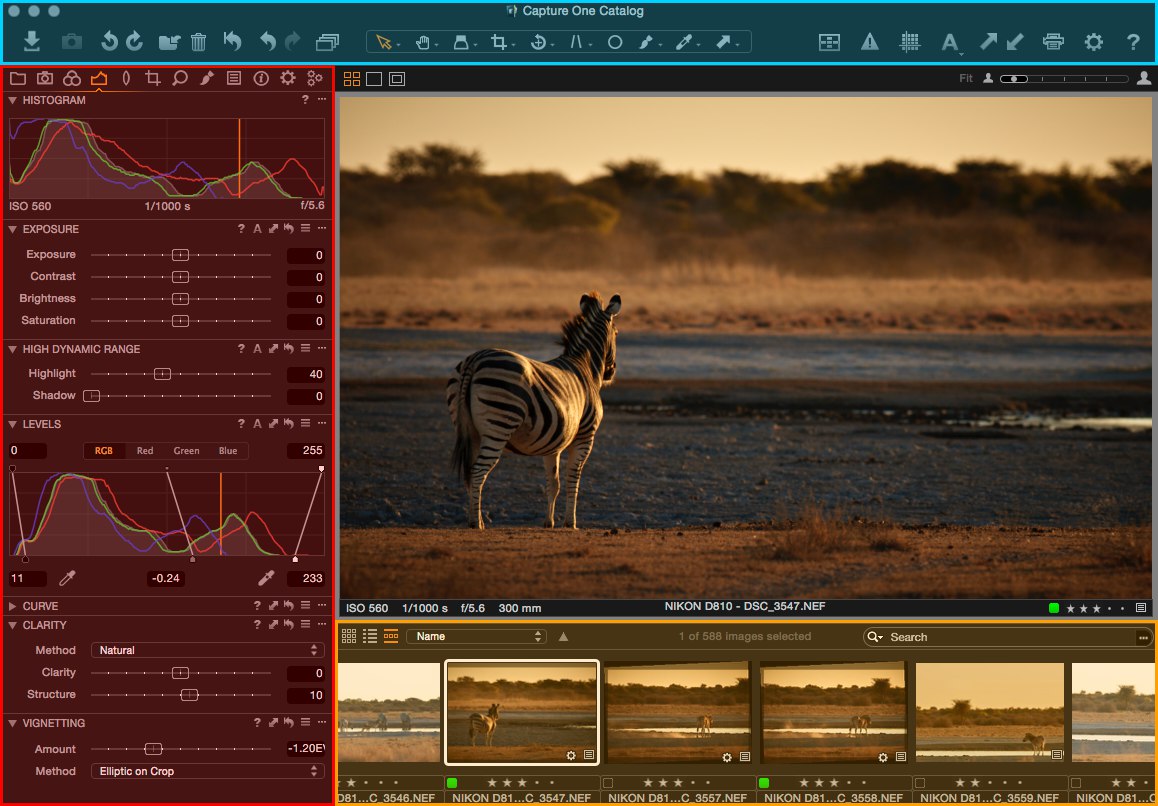Click the Print icon in toolbar
Image resolution: width=1158 pixels, height=806 pixels.
click(1053, 41)
